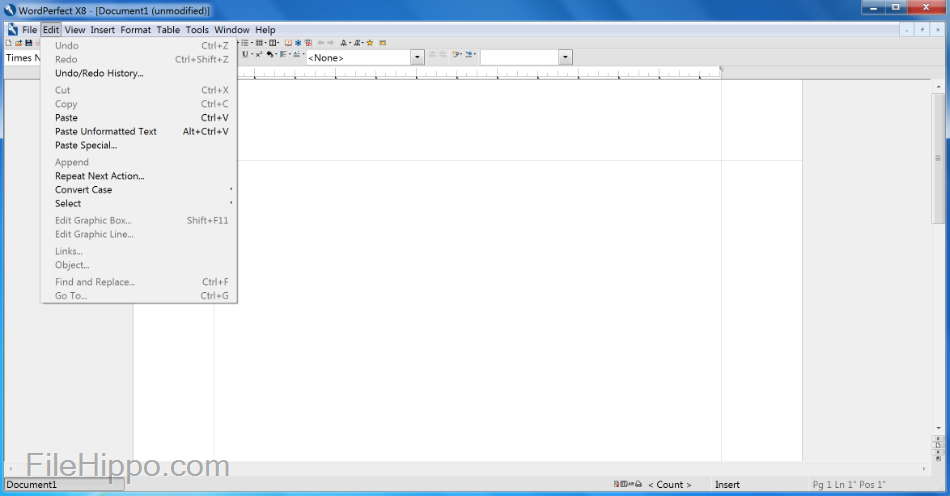Click the vertical scrollbar up arrow
The width and height of the screenshot is (950, 496).
[938, 87]
